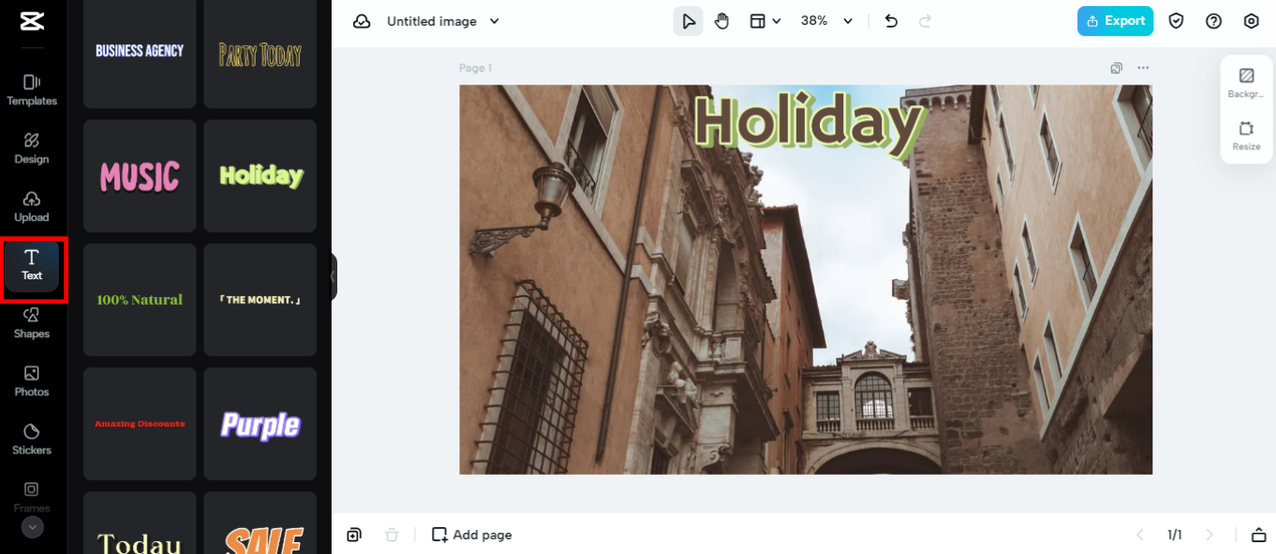Viewport: 1276px width, 554px height.
Task: Choose the Select pointer tool
Action: (x=688, y=21)
